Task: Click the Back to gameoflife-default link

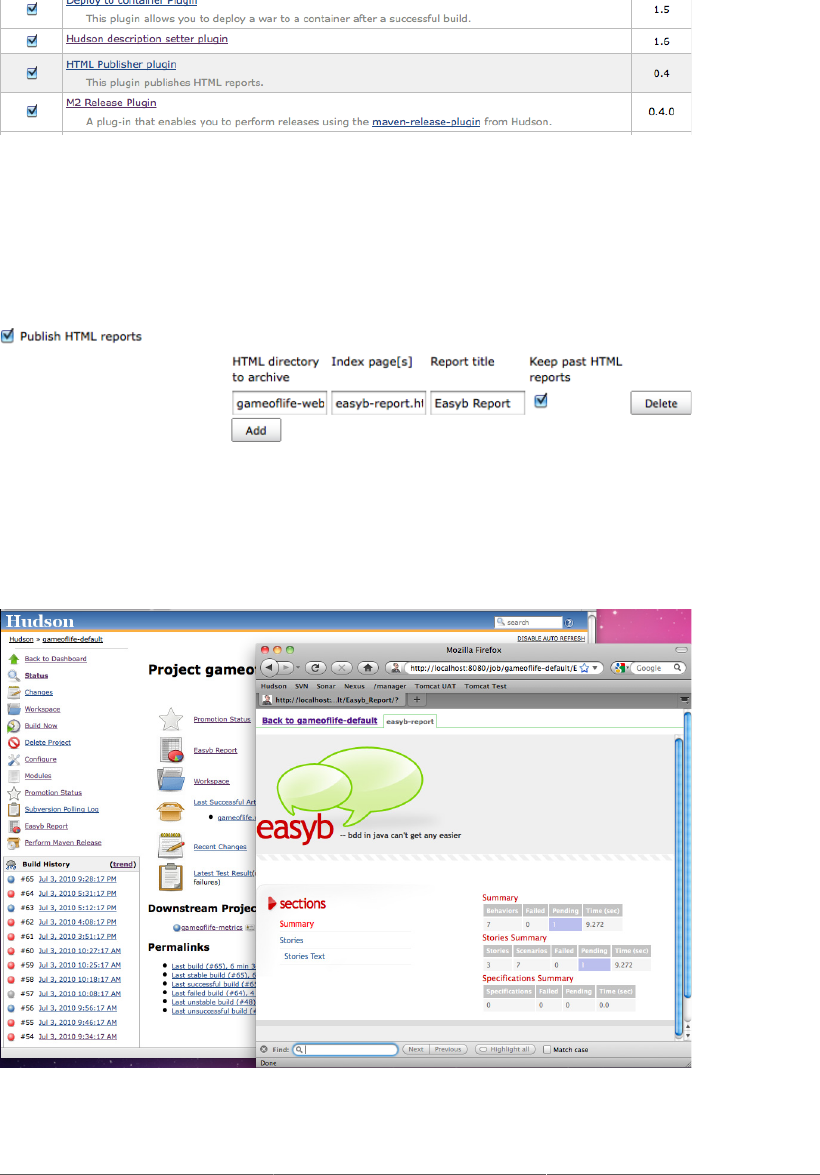Action: coord(319,720)
